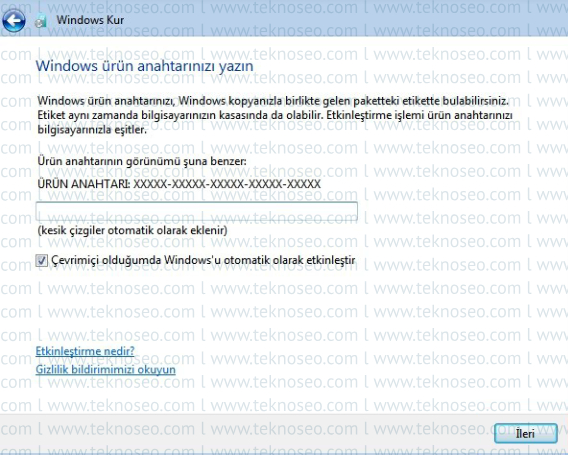The image size is (568, 455).
Task: Click the İleri button
Action: point(526,433)
